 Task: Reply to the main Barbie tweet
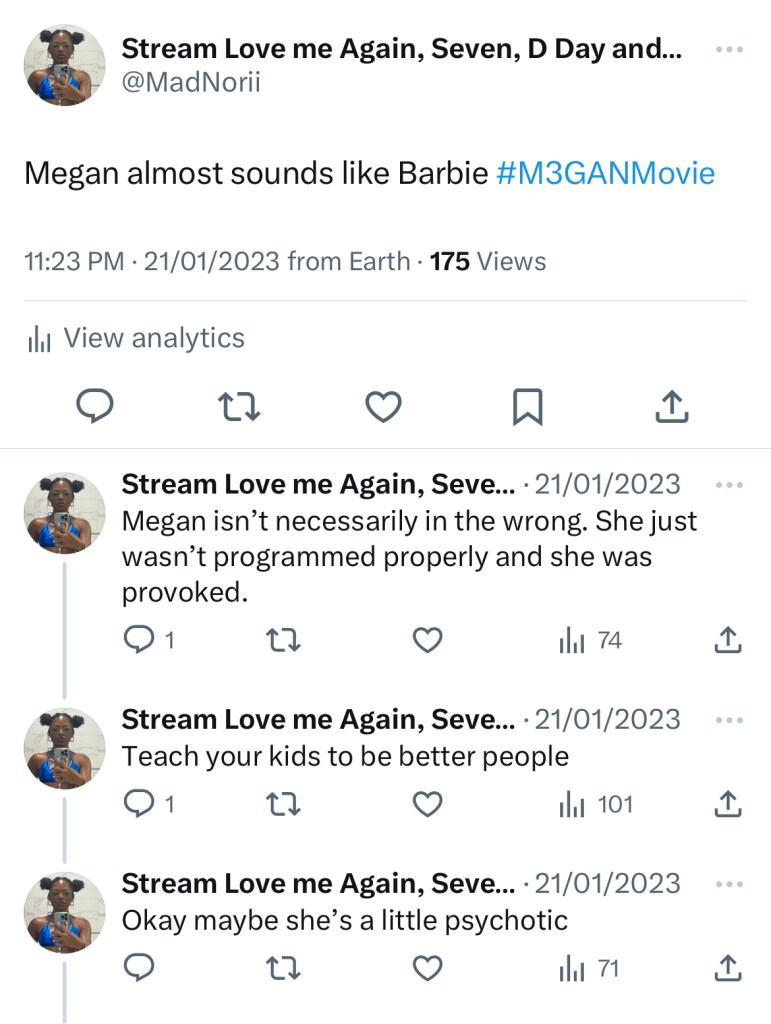click(x=95, y=405)
